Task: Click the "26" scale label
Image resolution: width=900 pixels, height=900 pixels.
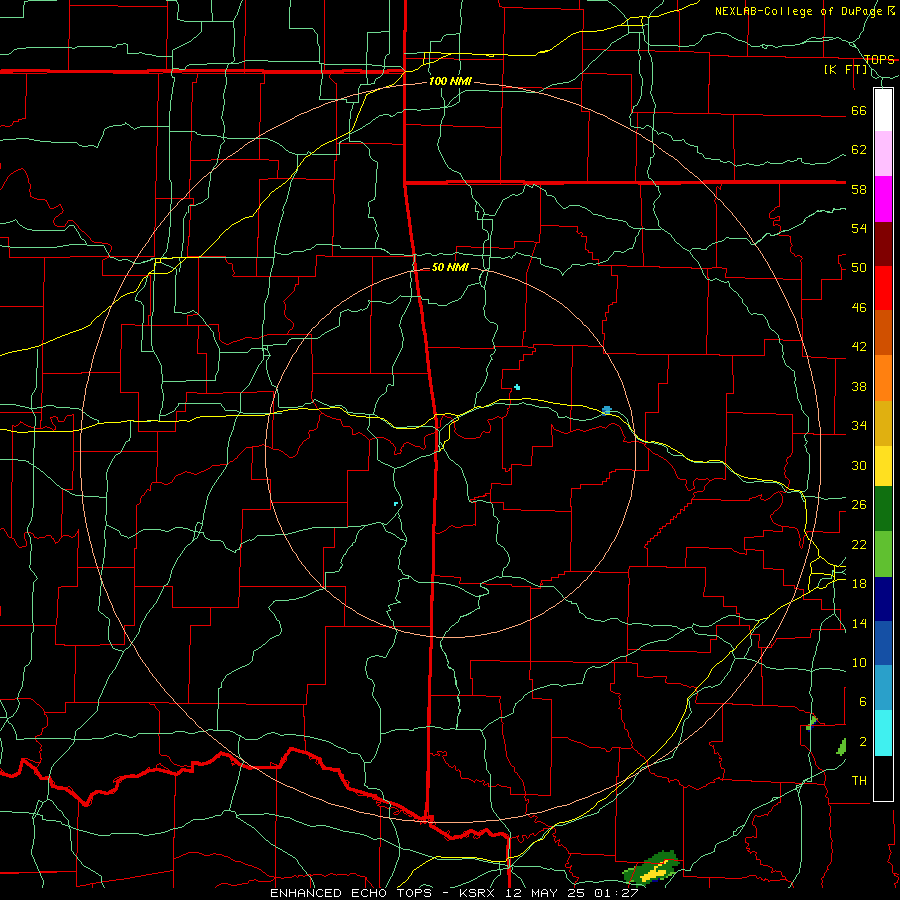Action: tap(859, 505)
